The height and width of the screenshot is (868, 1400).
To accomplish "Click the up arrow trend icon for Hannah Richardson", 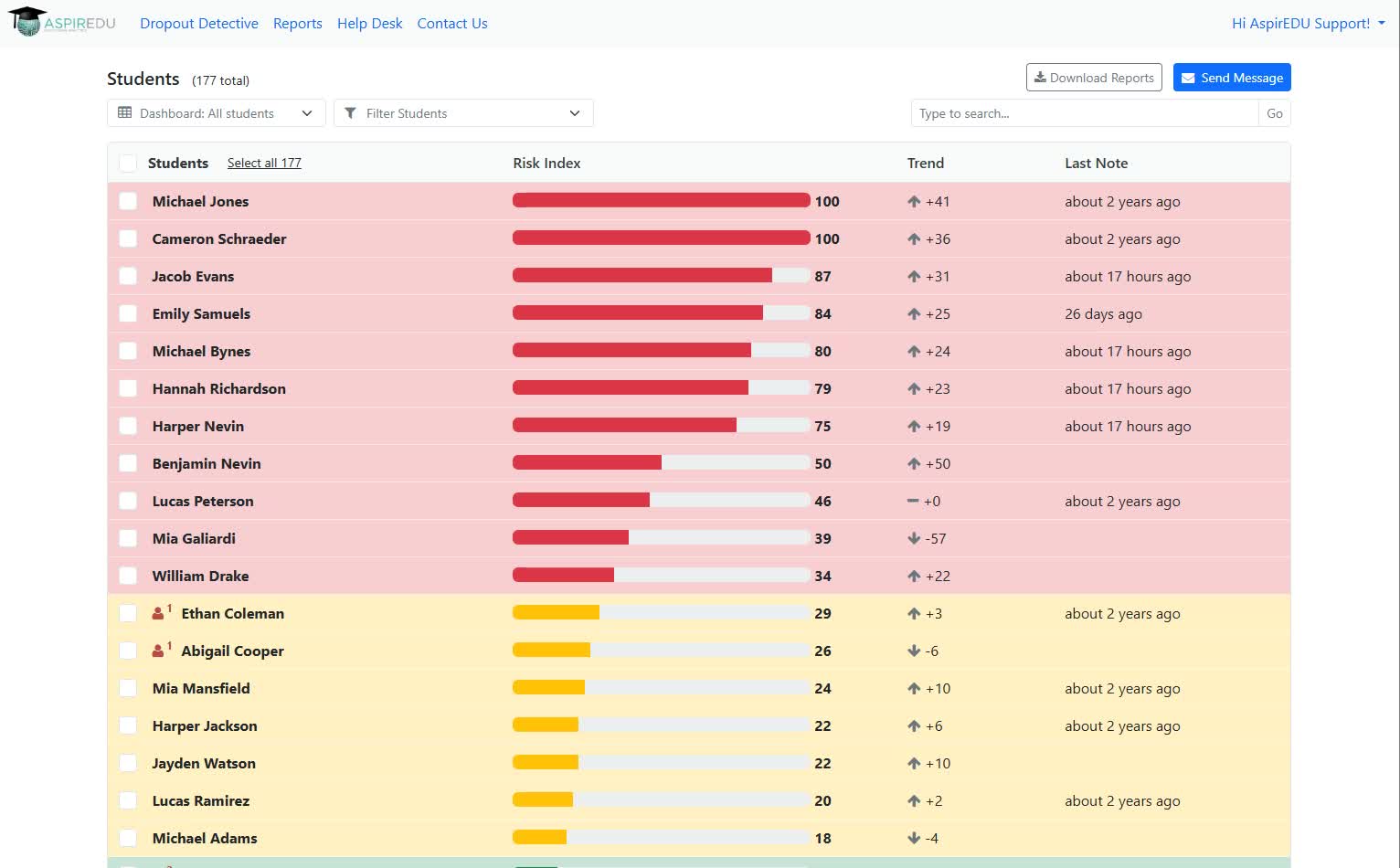I will pos(914,388).
